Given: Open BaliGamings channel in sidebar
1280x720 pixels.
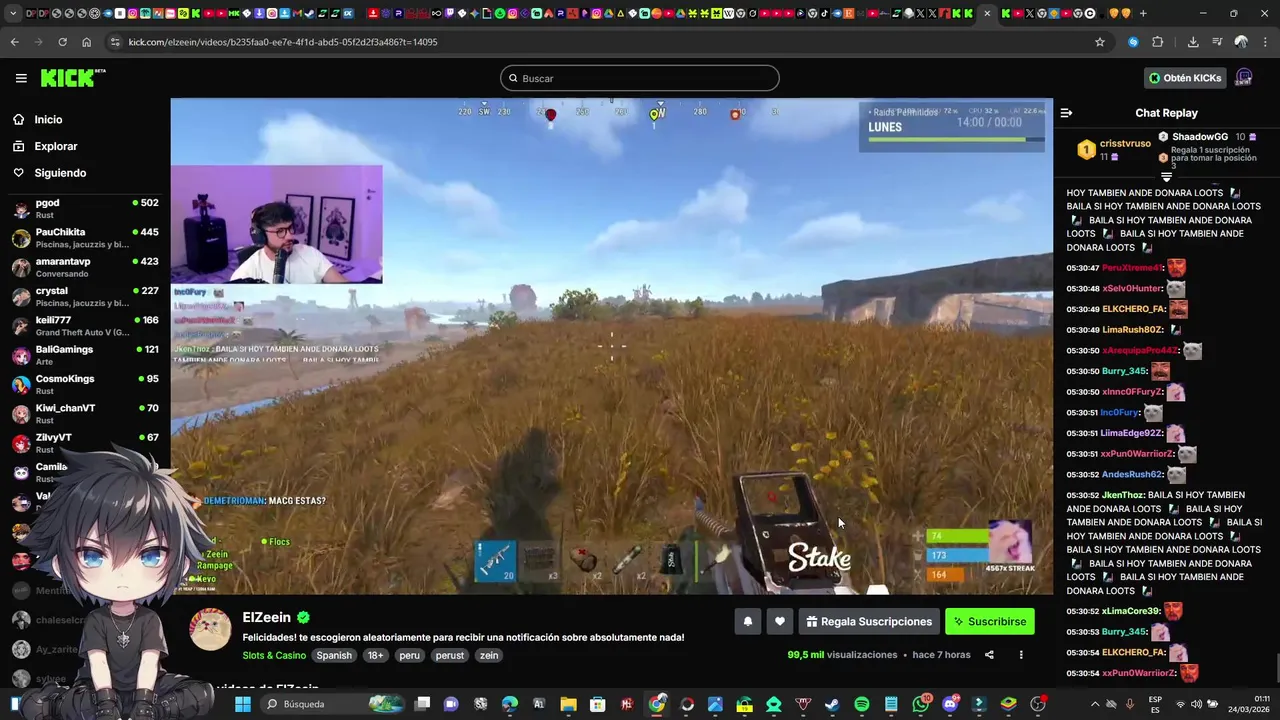Looking at the screenshot, I should pyautogui.click(x=85, y=355).
